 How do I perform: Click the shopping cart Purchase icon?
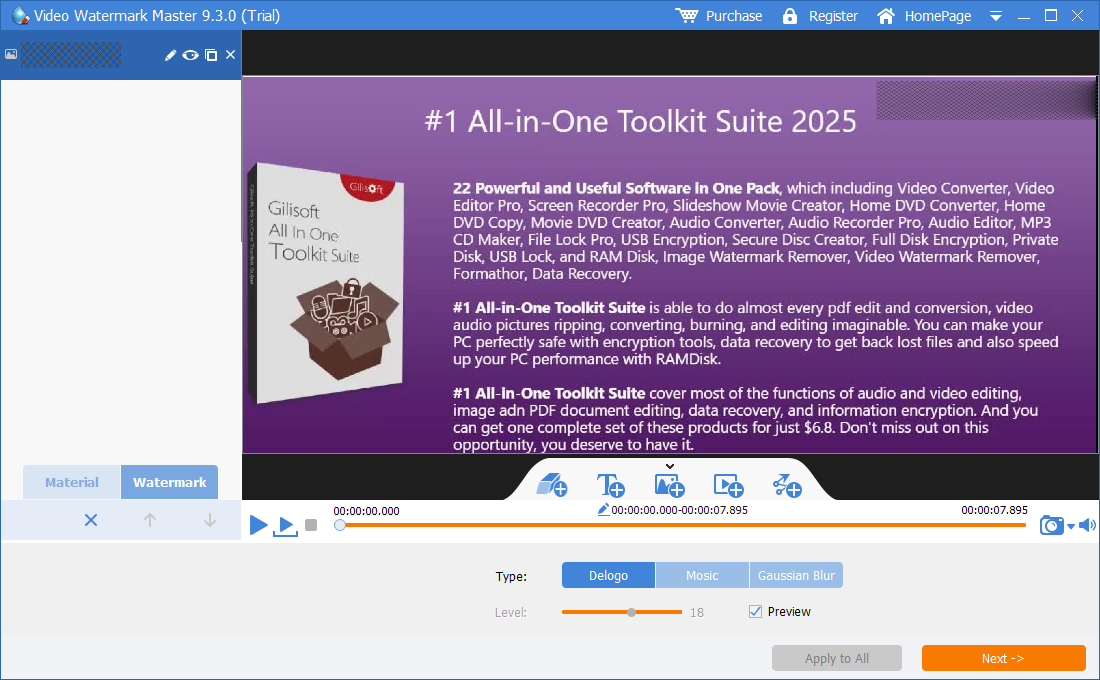686,15
